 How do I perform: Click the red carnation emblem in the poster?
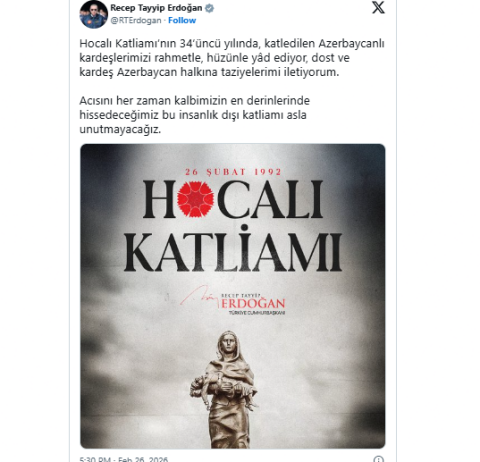pyautogui.click(x=195, y=199)
